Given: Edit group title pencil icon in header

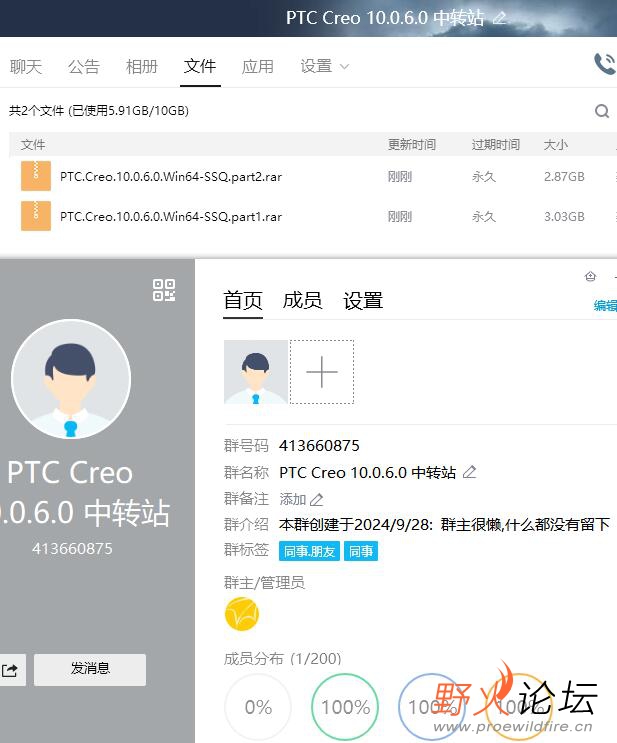Looking at the screenshot, I should tap(499, 18).
